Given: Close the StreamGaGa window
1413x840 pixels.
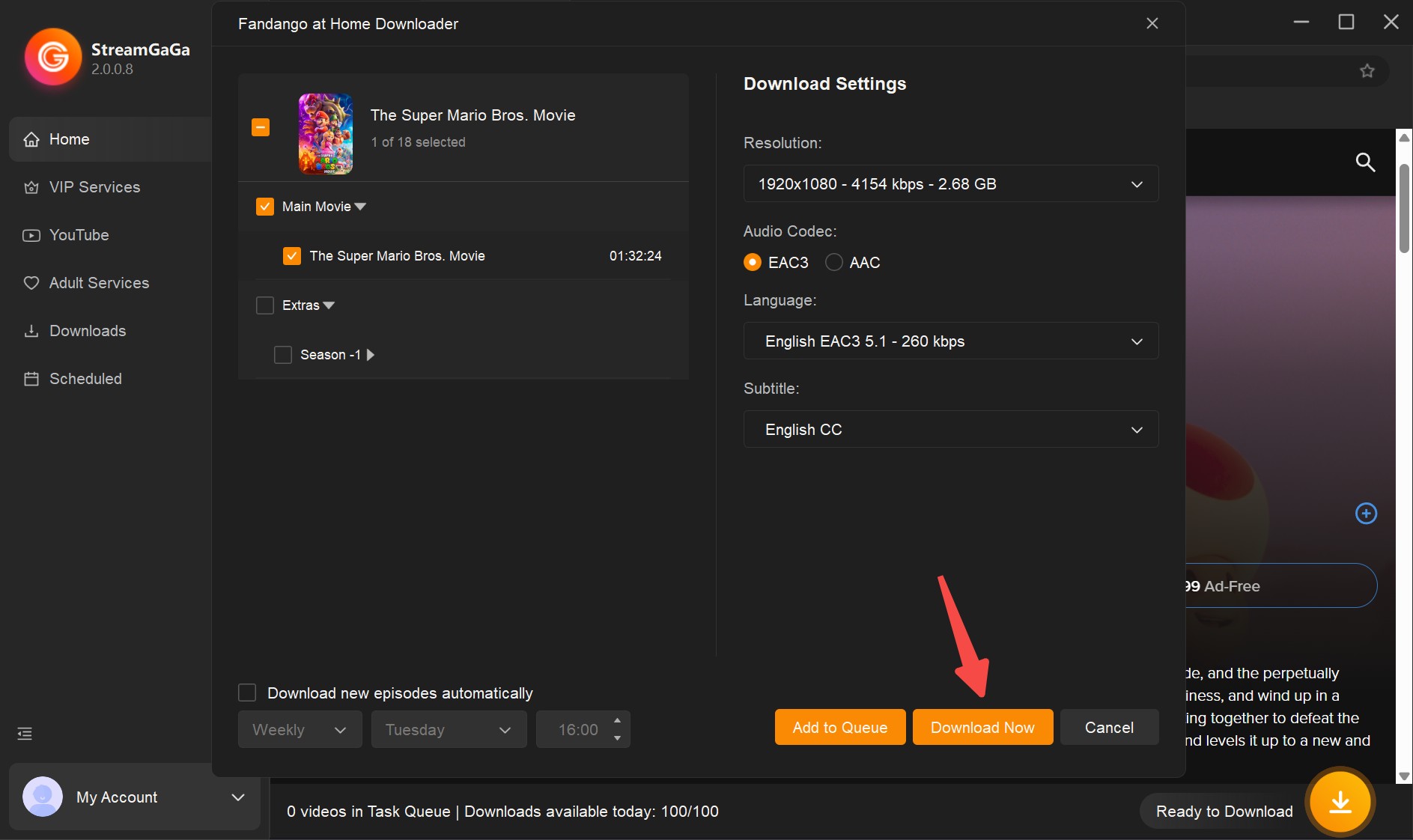Looking at the screenshot, I should tap(1391, 22).
